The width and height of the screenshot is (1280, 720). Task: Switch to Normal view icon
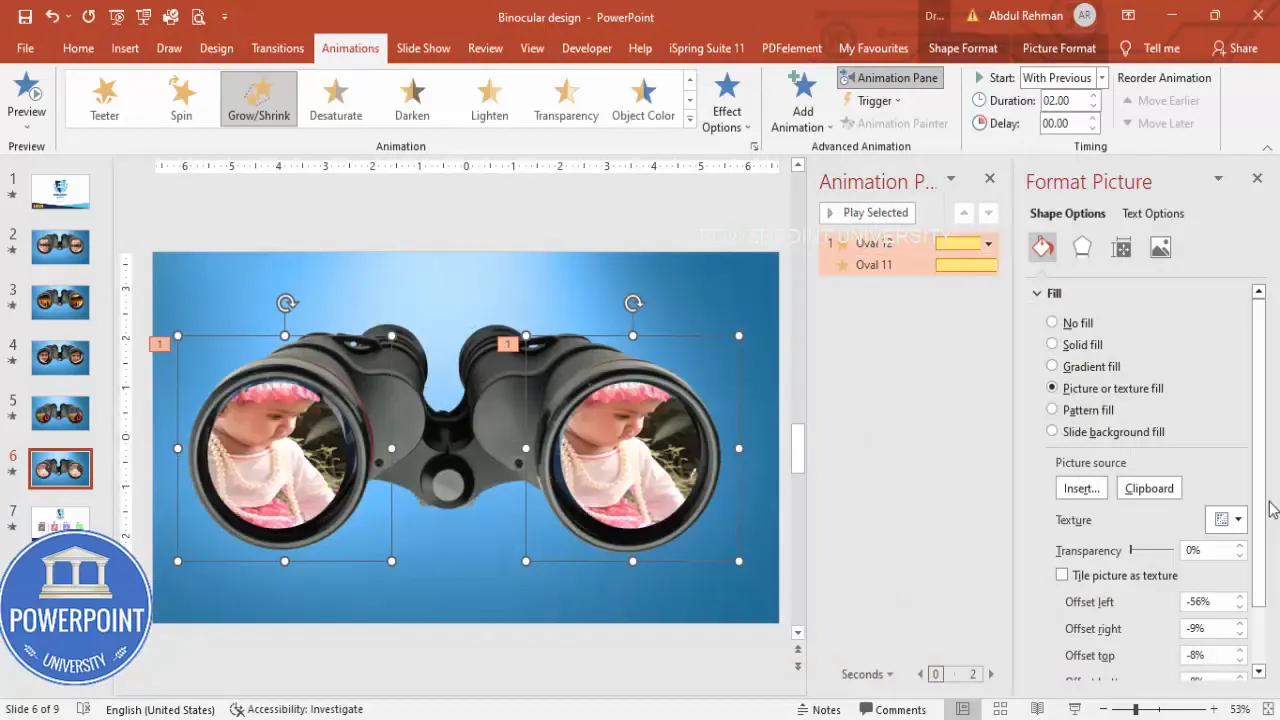pyautogui.click(x=962, y=709)
